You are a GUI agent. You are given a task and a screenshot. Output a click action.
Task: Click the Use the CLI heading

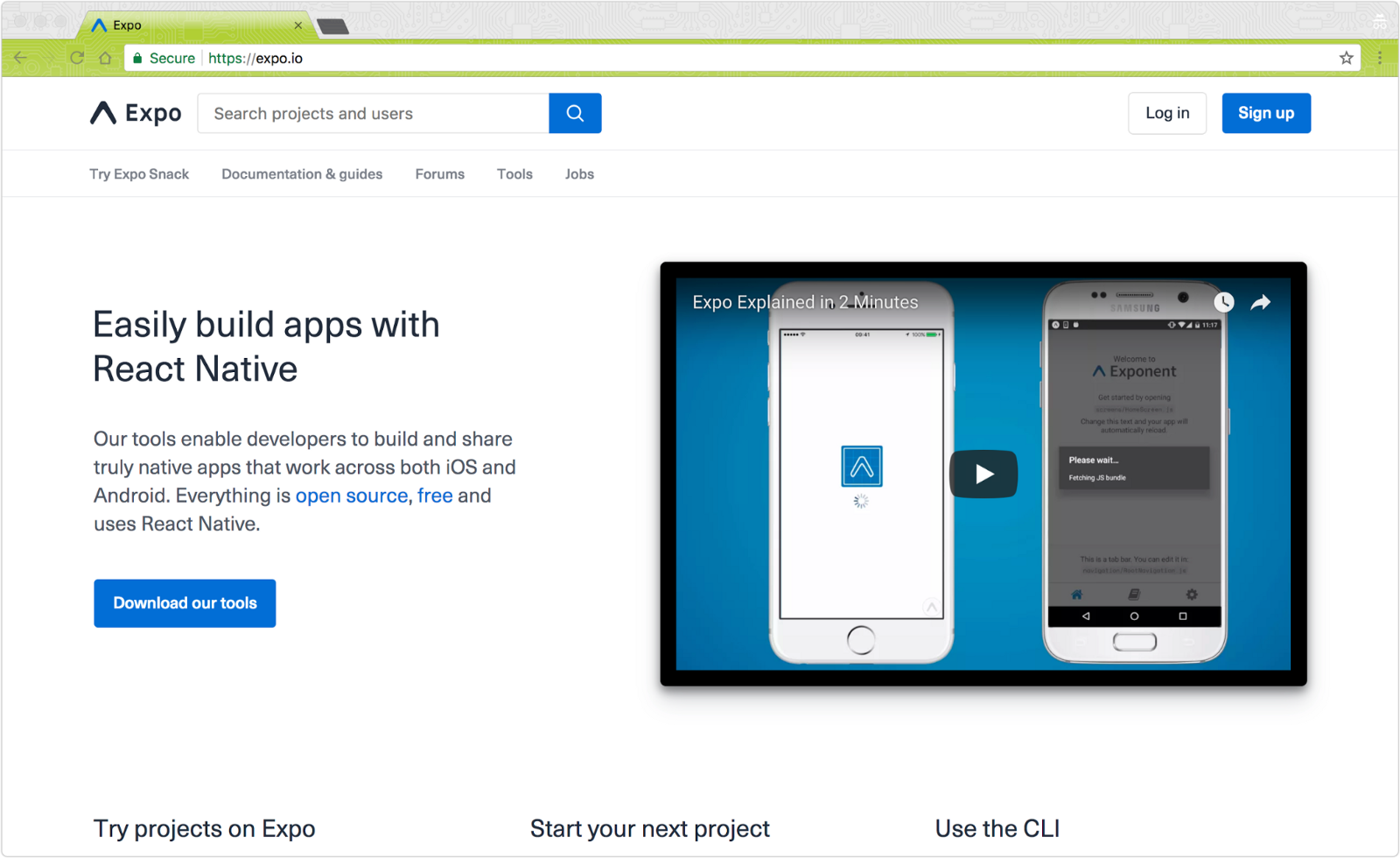[997, 828]
